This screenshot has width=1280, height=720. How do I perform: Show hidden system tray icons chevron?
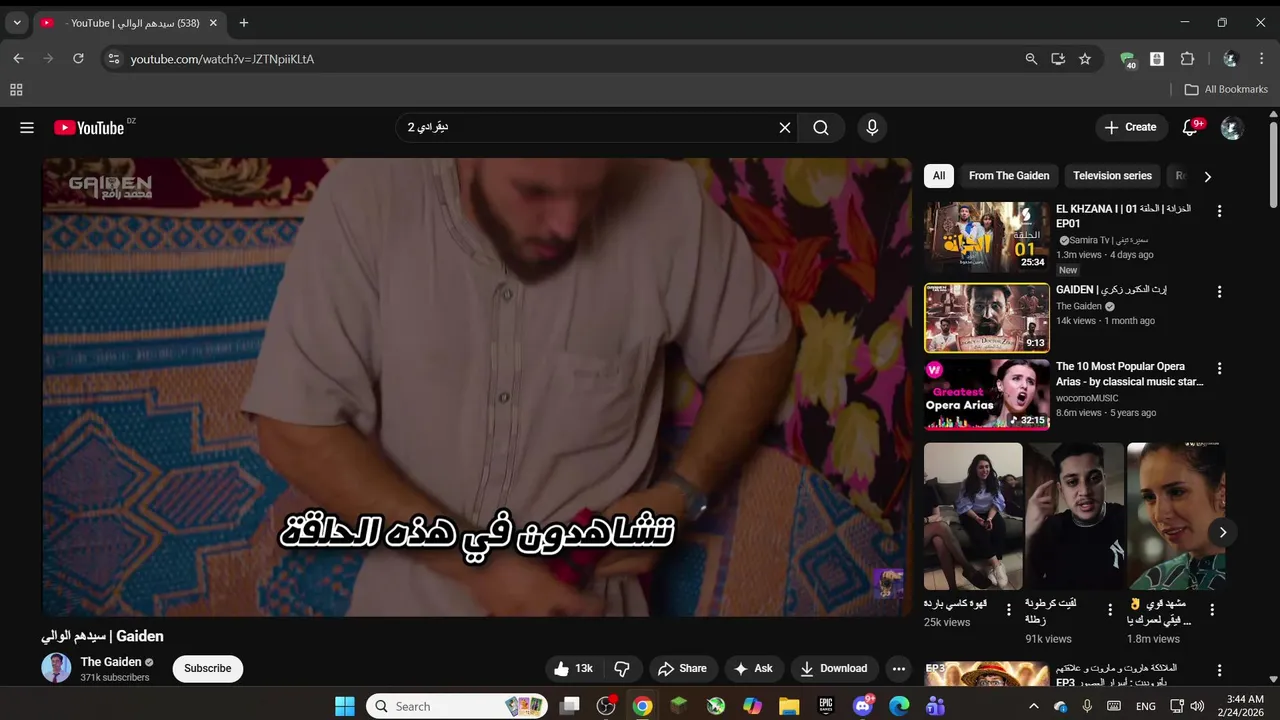(x=1033, y=707)
